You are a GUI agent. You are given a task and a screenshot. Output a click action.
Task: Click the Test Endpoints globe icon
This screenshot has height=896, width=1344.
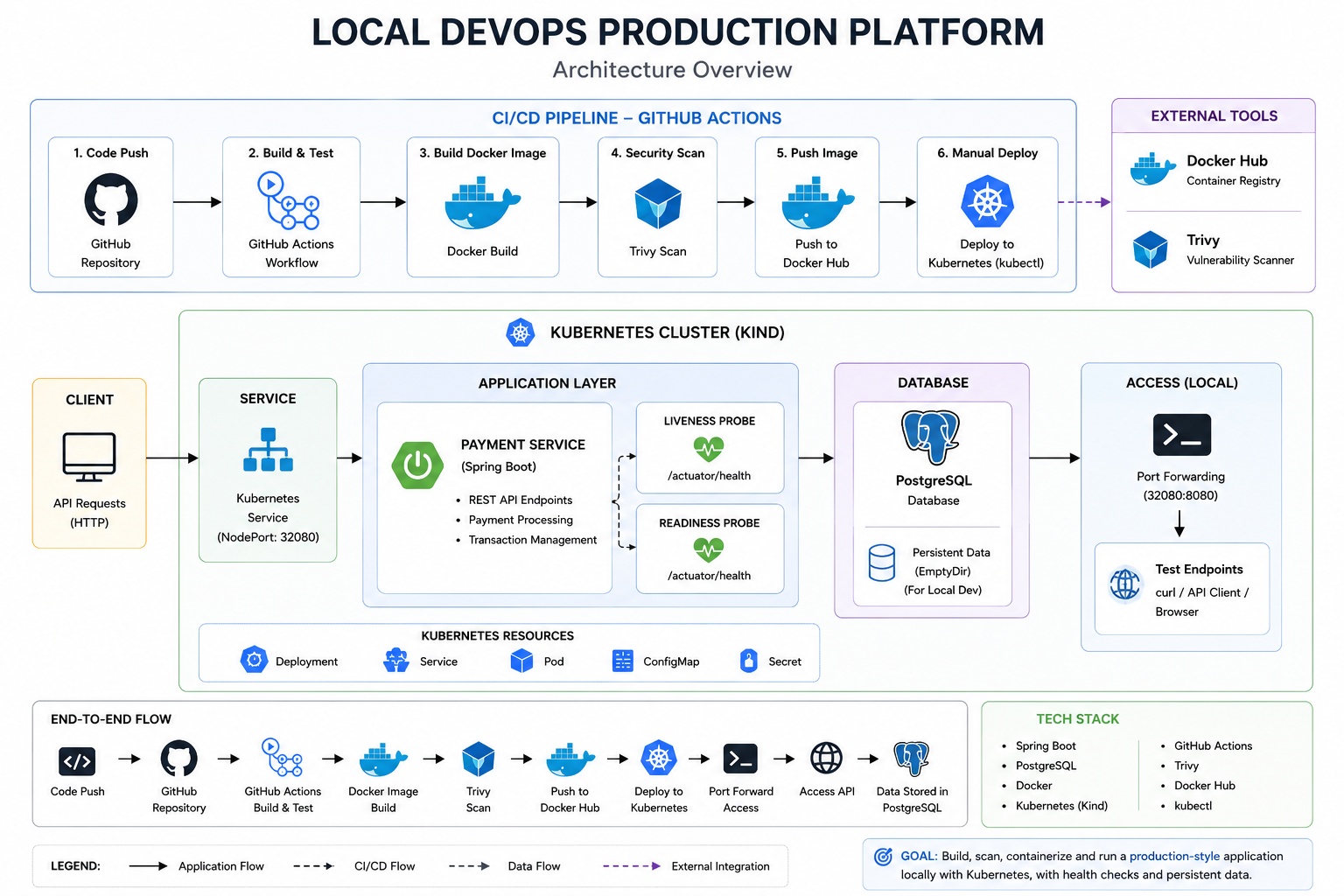[1125, 584]
